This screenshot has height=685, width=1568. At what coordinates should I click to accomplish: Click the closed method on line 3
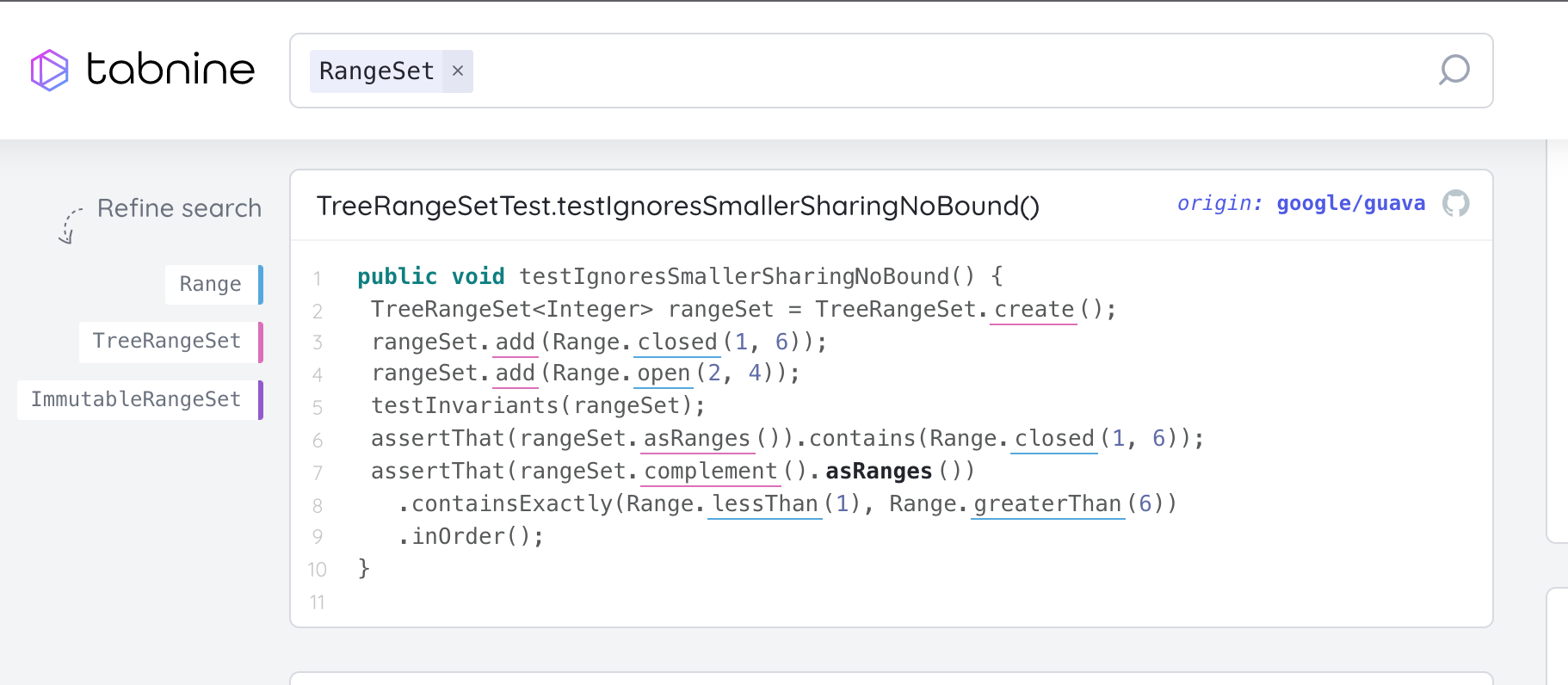point(677,342)
